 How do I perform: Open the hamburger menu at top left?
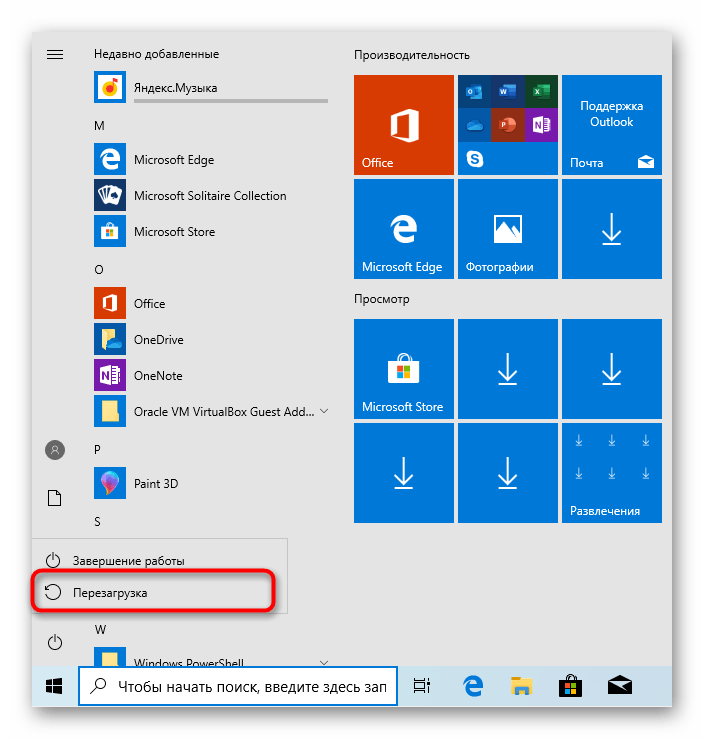pyautogui.click(x=55, y=55)
